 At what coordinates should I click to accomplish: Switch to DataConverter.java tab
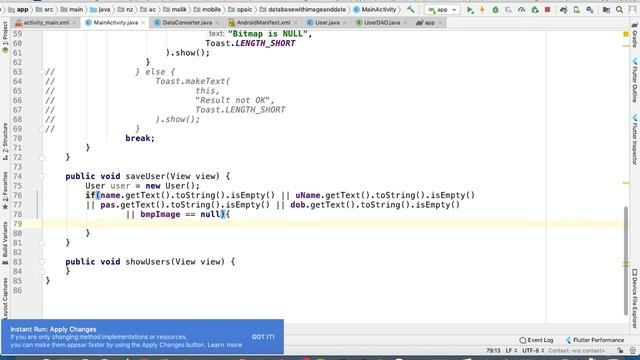pos(187,22)
